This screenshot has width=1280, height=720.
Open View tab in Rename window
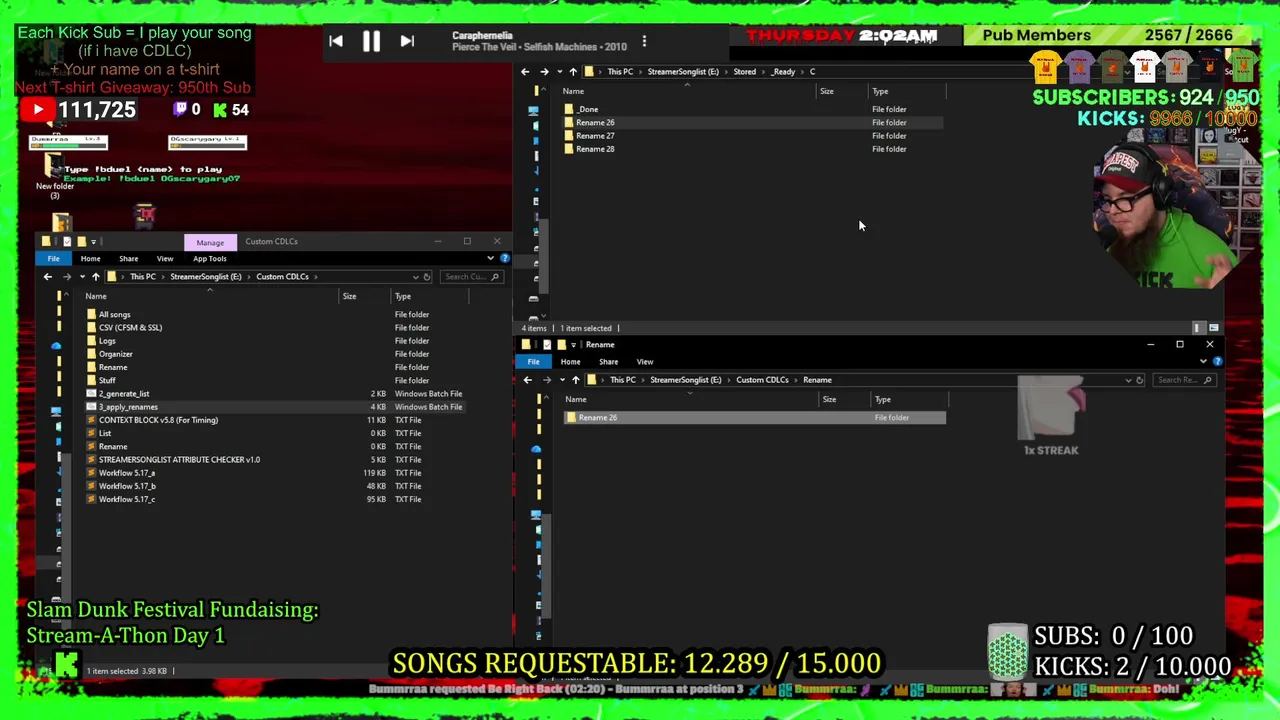coord(645,362)
